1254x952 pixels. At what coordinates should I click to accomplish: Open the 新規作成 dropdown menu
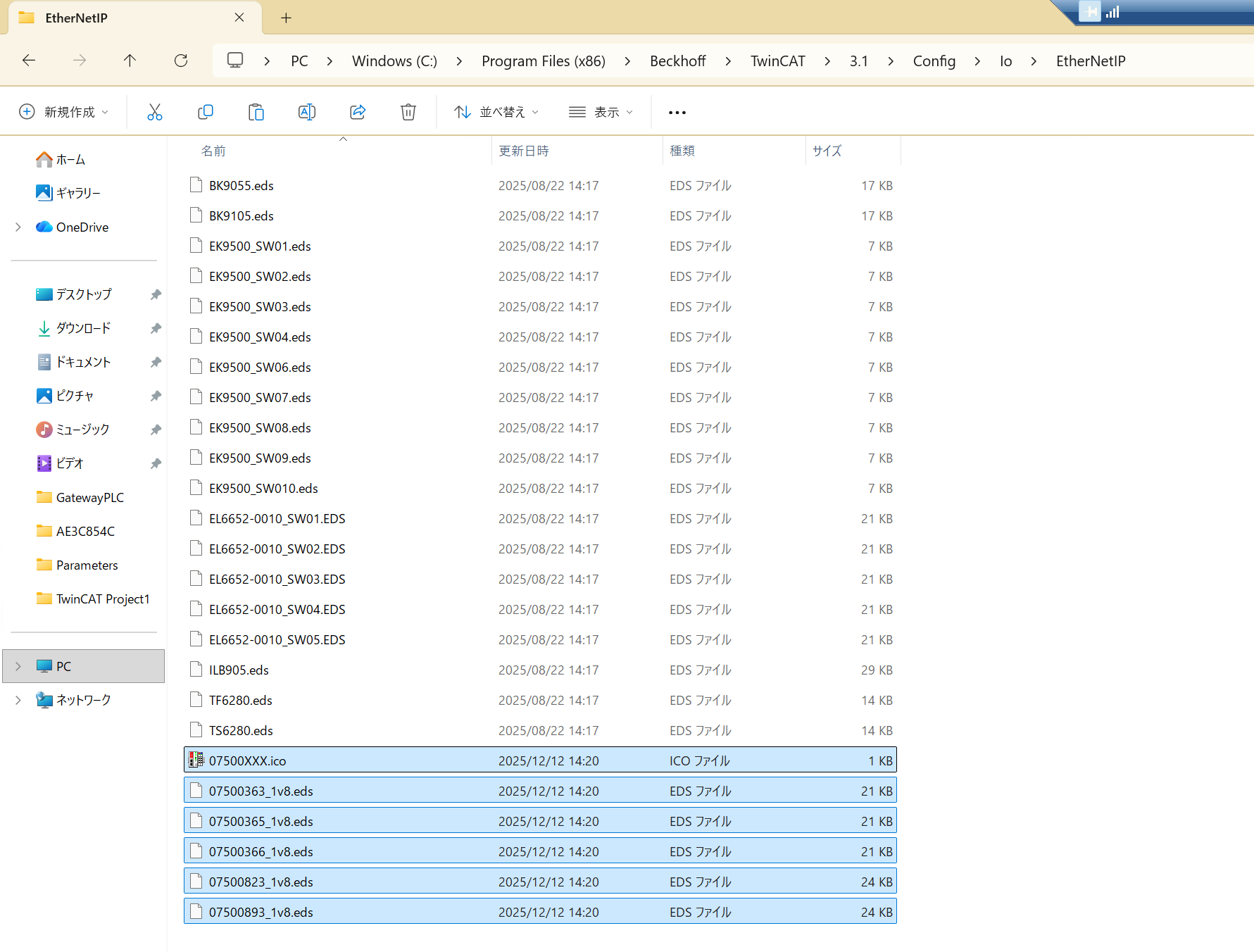(x=64, y=112)
